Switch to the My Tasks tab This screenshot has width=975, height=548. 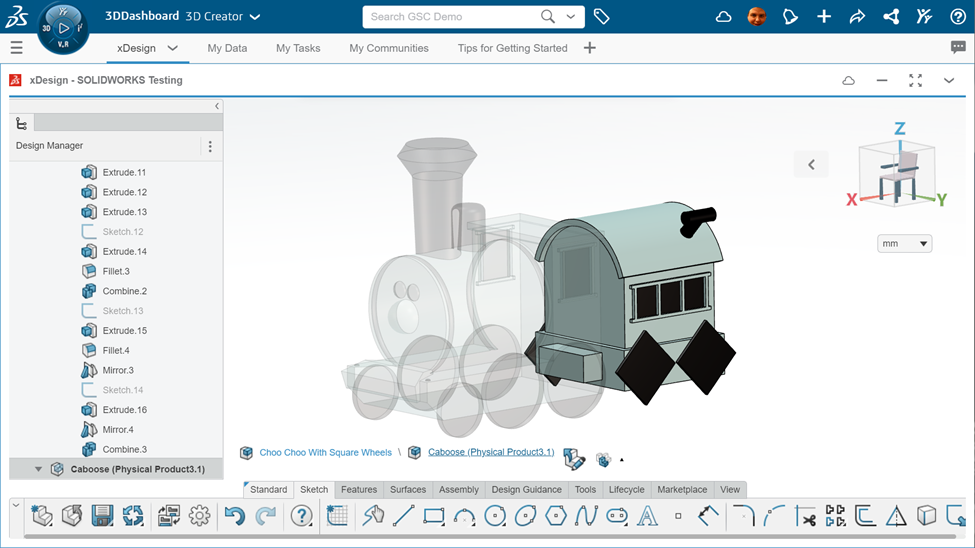tap(298, 48)
